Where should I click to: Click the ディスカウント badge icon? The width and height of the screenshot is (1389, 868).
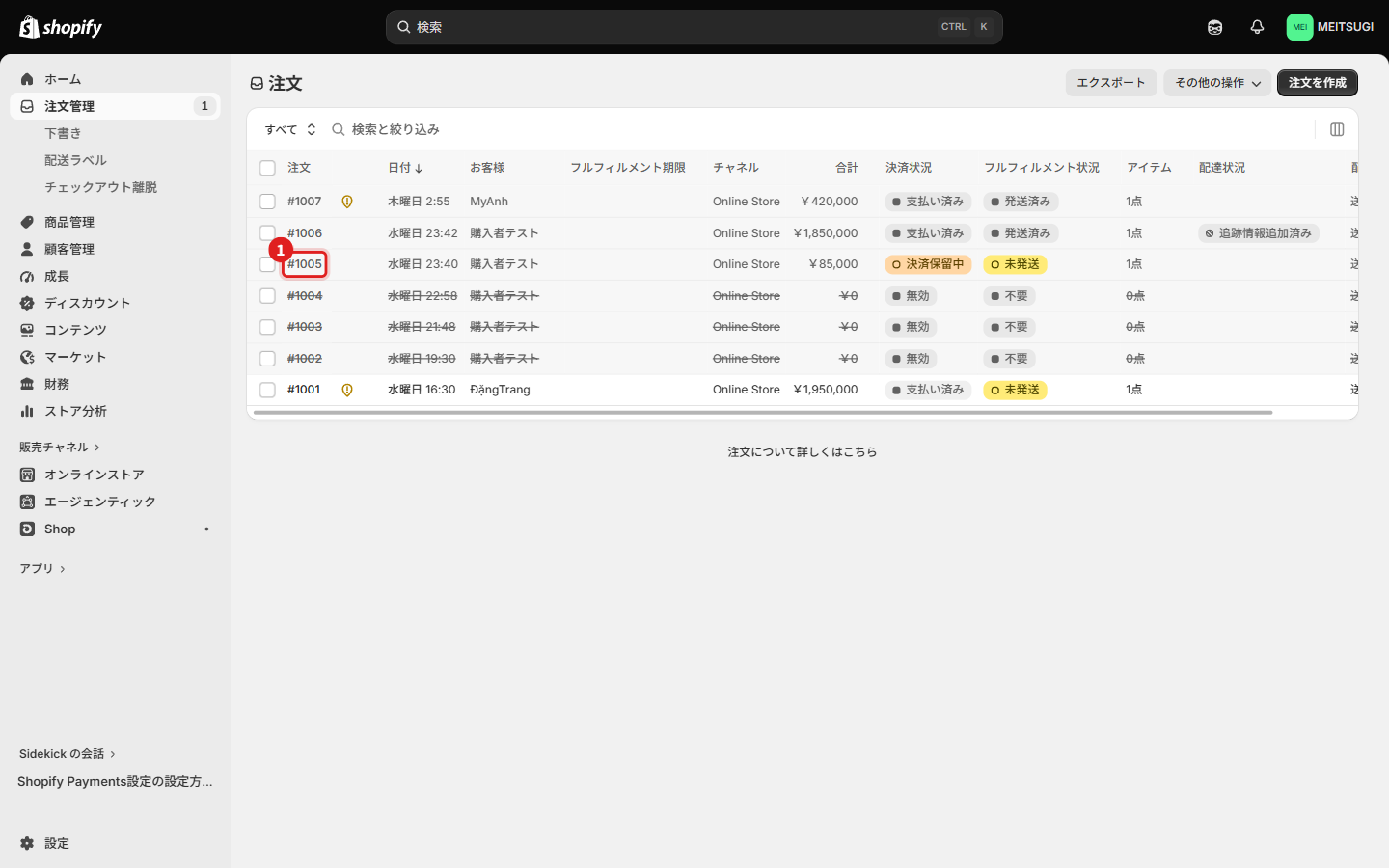[x=27, y=303]
